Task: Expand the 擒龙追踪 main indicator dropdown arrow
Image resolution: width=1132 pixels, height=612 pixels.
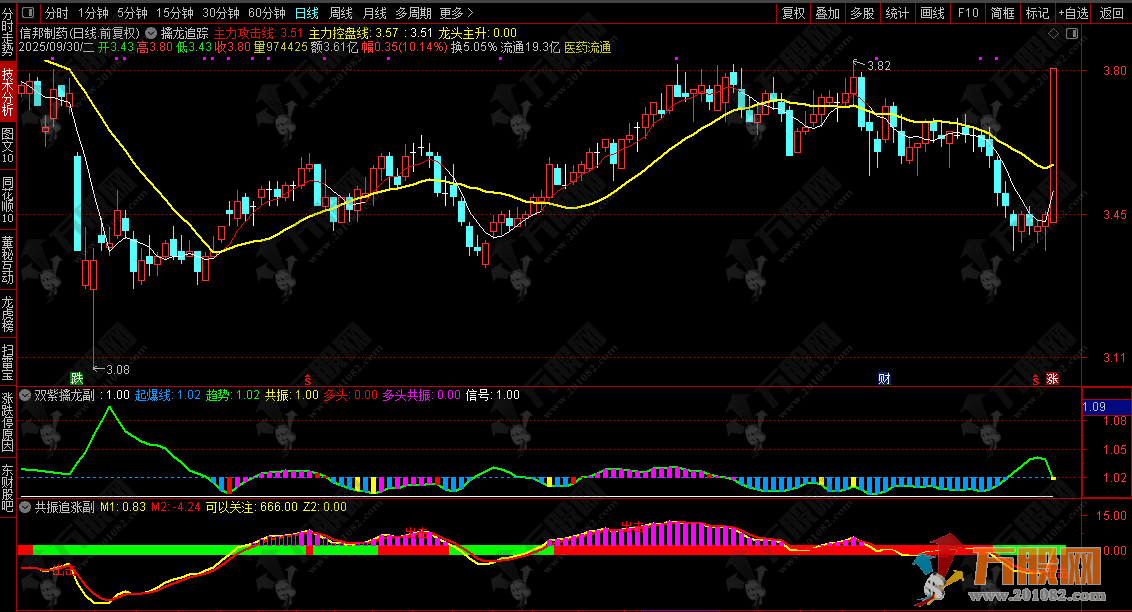Action: coord(151,33)
